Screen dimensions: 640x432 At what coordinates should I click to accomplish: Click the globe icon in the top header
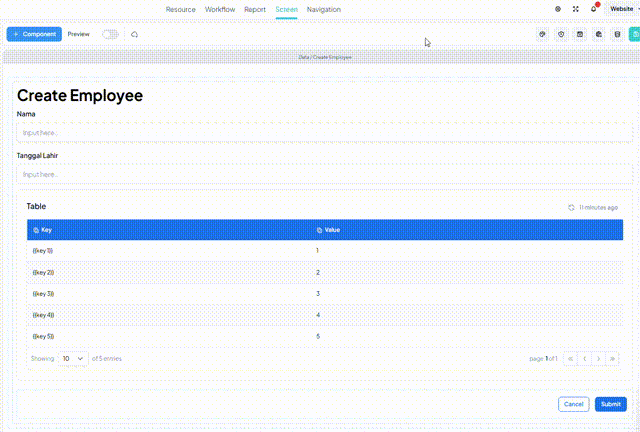558,9
